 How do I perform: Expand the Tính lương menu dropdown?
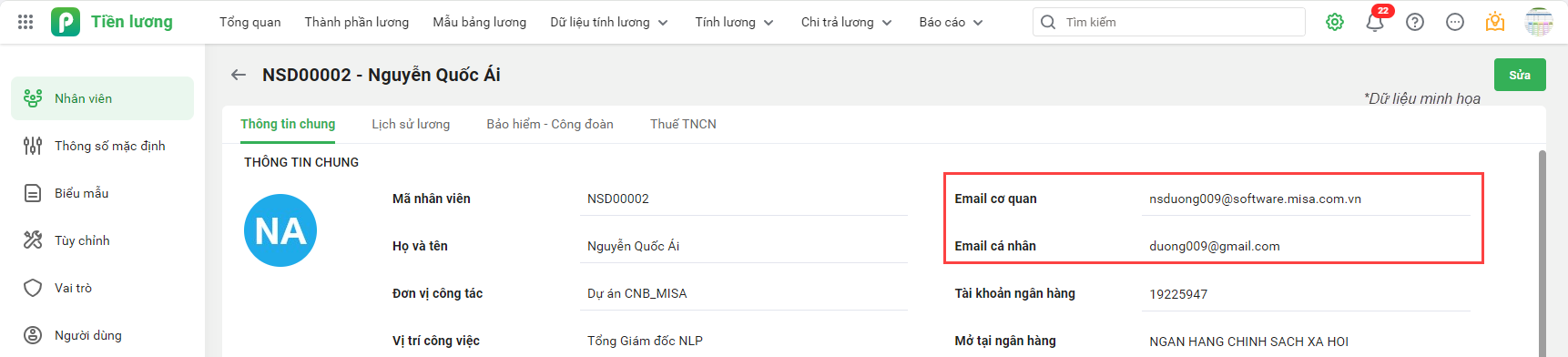(x=734, y=22)
